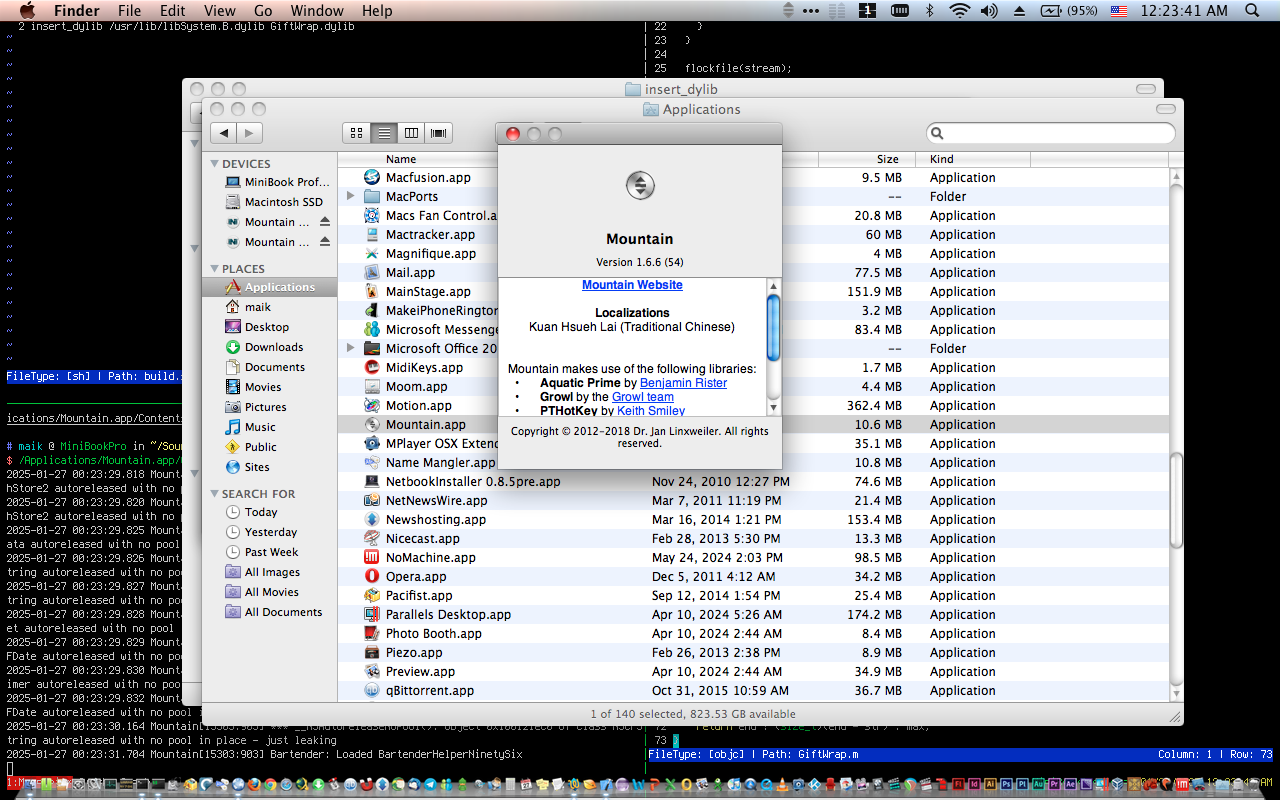The width and height of the screenshot is (1280, 800).
Task: Click the Finder search field
Action: [1050, 132]
